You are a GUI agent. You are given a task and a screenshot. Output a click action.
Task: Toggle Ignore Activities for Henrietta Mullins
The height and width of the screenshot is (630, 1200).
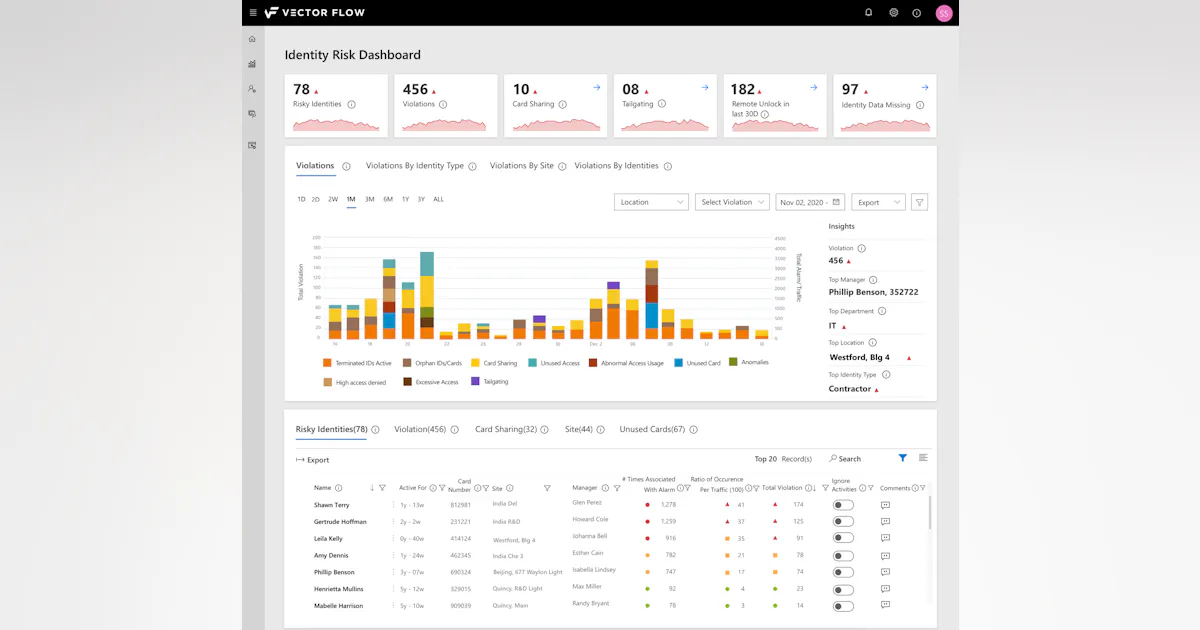(x=844, y=589)
